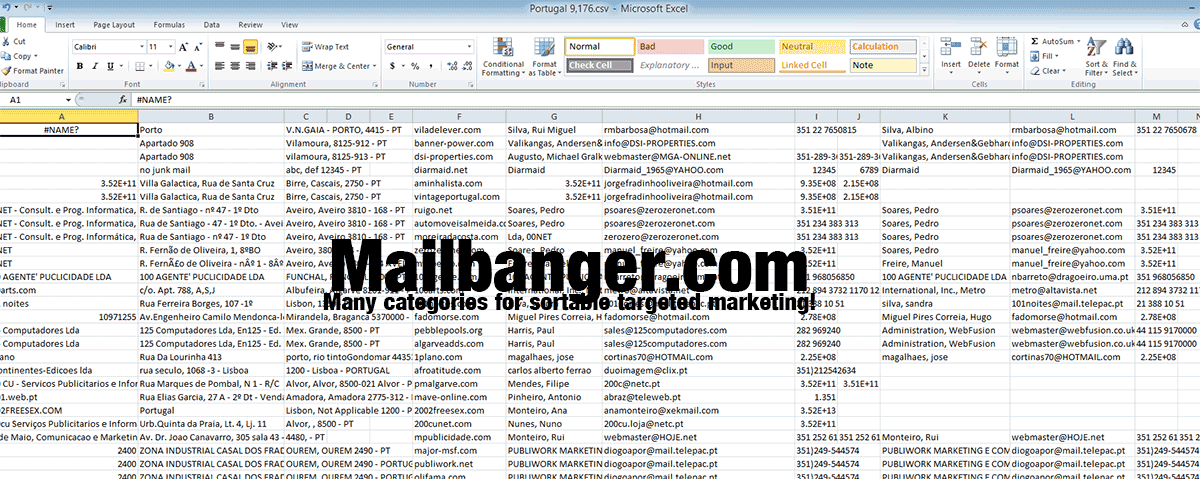Open Sort & Filter menu
The height and width of the screenshot is (479, 1200).
point(1097,57)
